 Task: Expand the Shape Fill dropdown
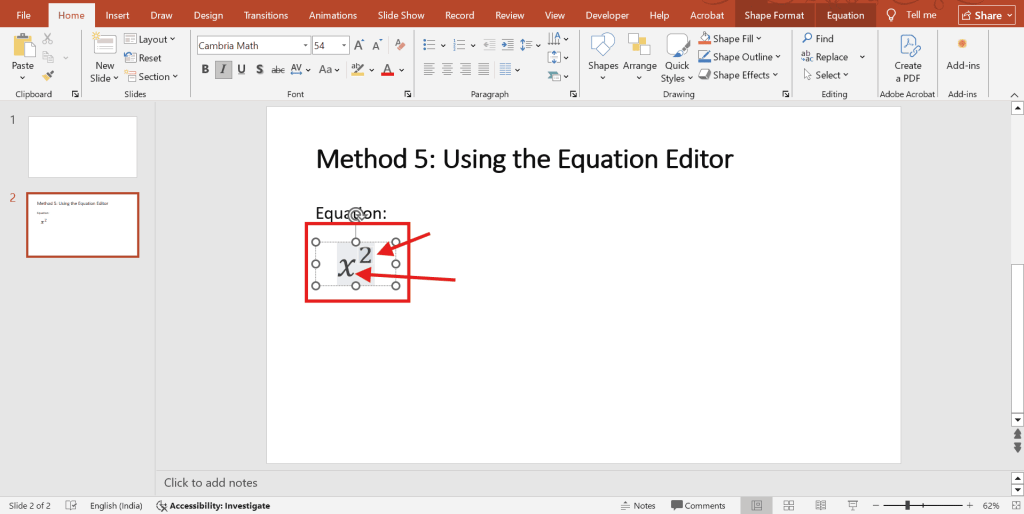click(759, 39)
